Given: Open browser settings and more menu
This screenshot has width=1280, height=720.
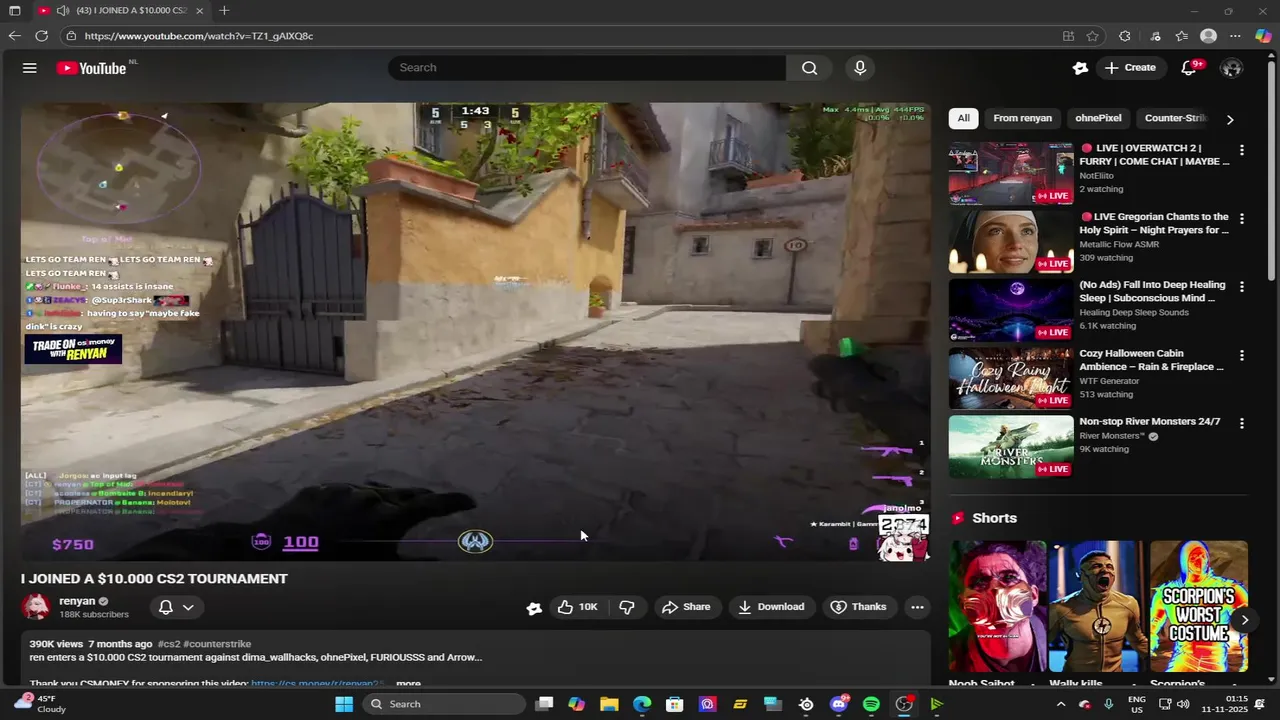Looking at the screenshot, I should point(1235,36).
